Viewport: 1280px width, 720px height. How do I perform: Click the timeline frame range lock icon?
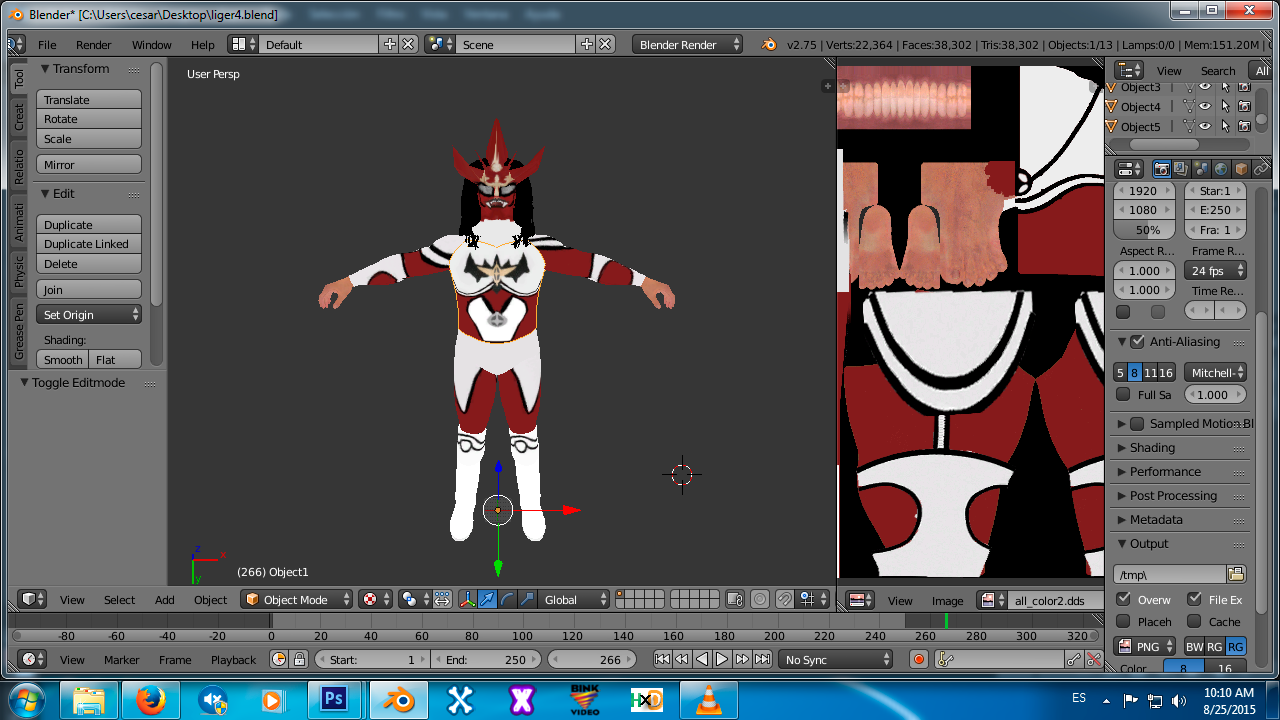[x=299, y=659]
